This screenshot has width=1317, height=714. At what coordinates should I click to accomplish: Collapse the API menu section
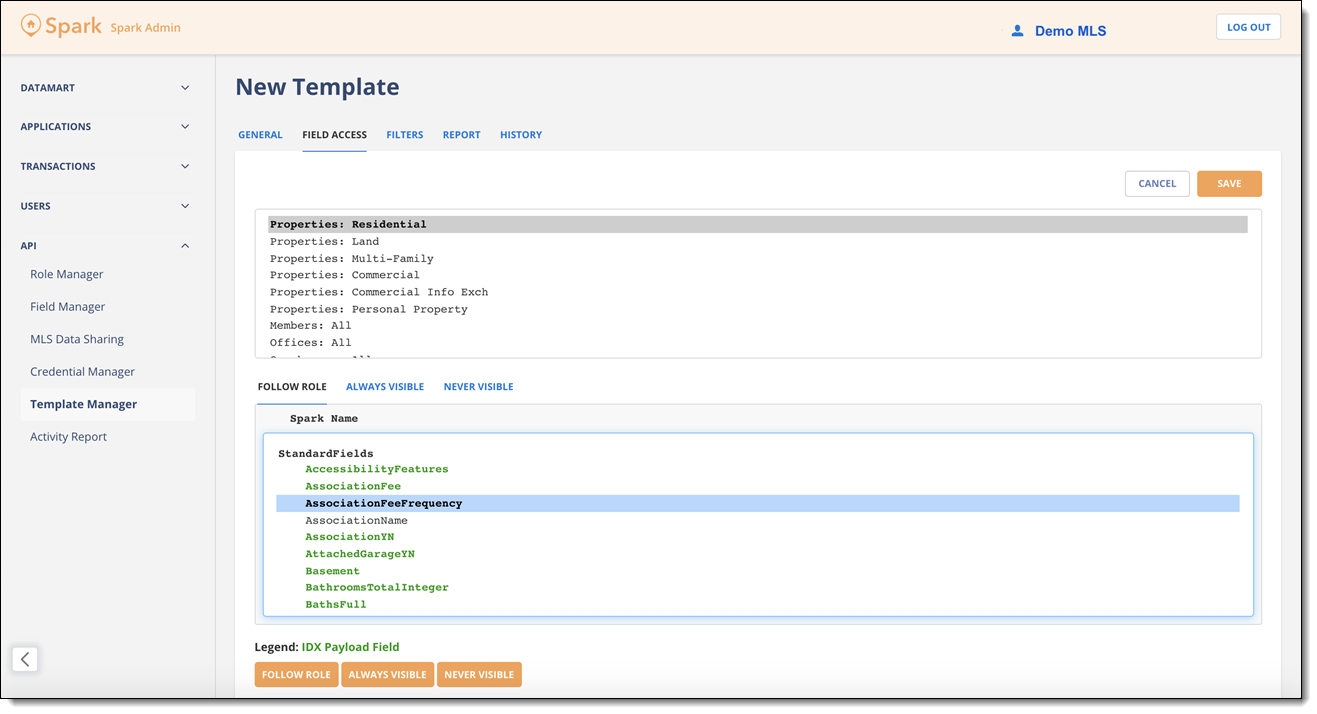105,245
